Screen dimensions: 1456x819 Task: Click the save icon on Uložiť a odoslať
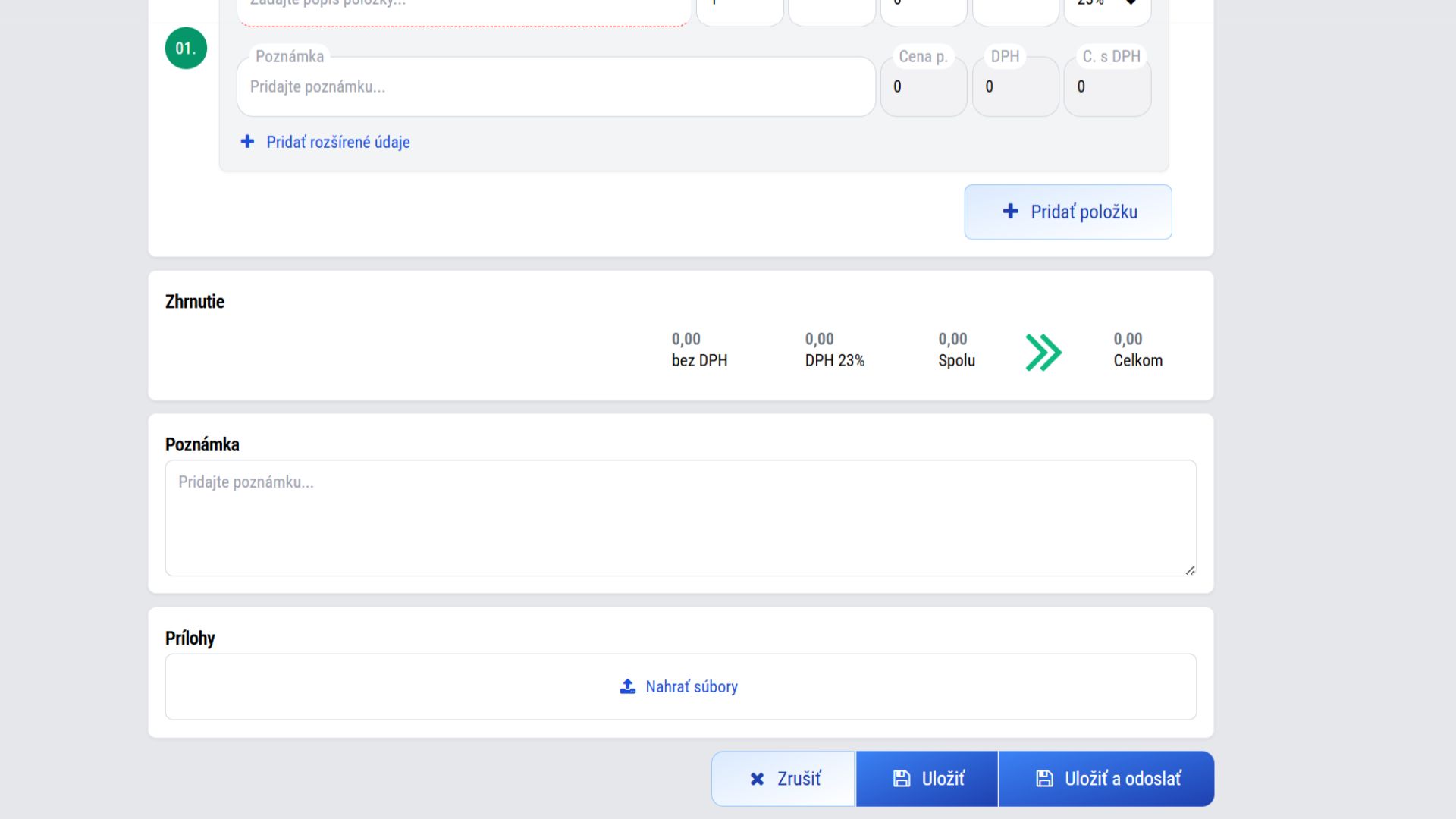click(1044, 779)
